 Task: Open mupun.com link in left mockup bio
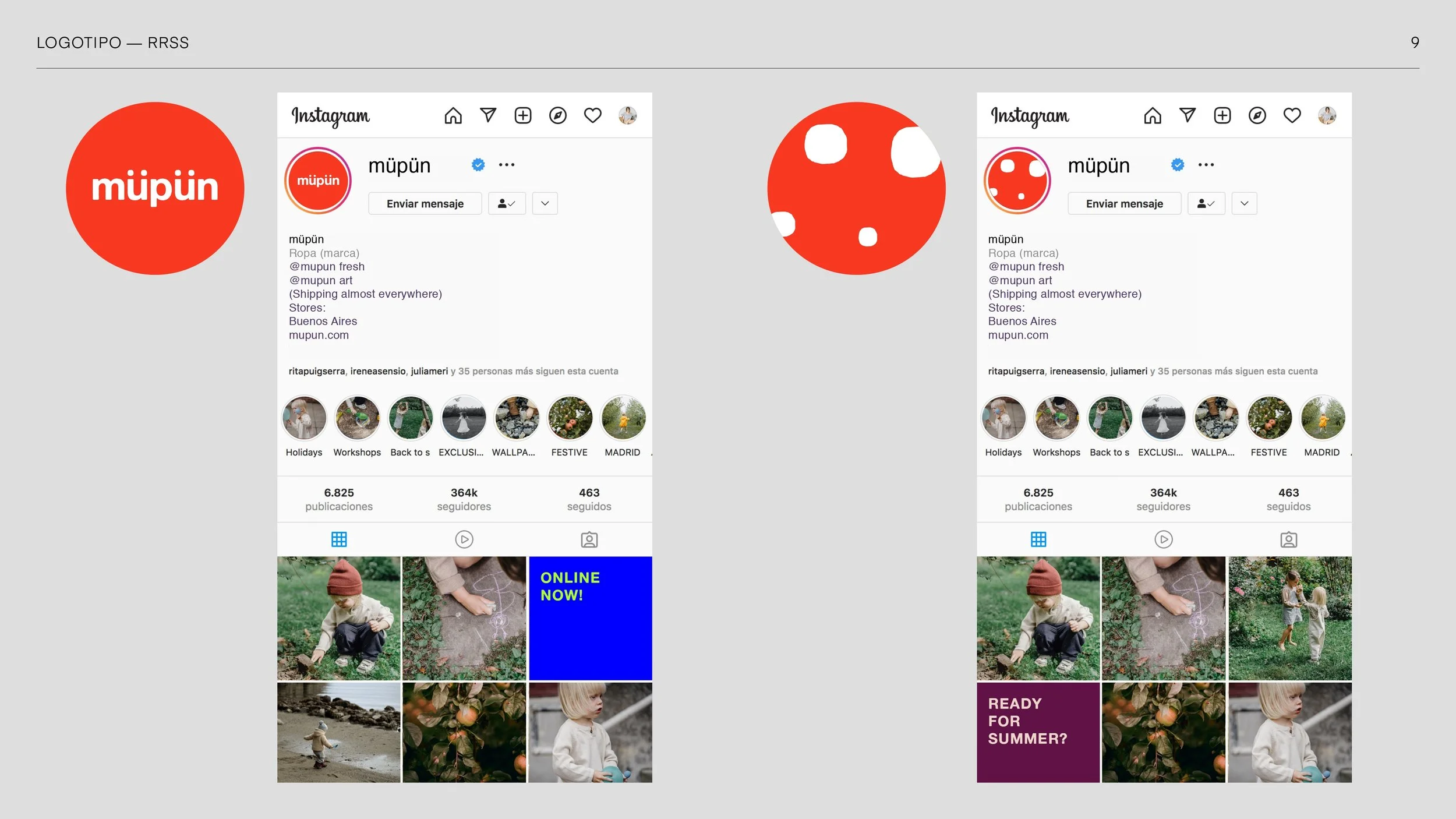(x=319, y=335)
